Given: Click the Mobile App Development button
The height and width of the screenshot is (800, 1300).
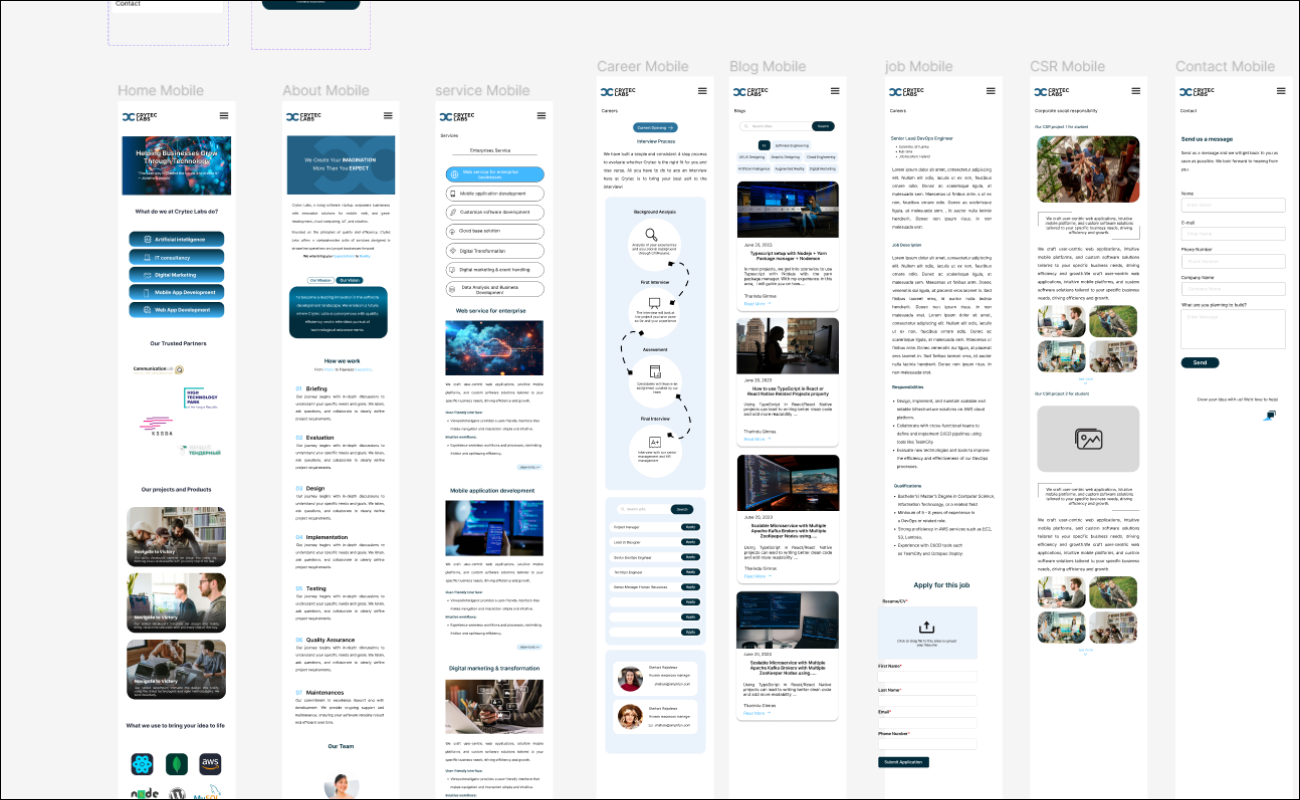Looking at the screenshot, I should click(176, 293).
